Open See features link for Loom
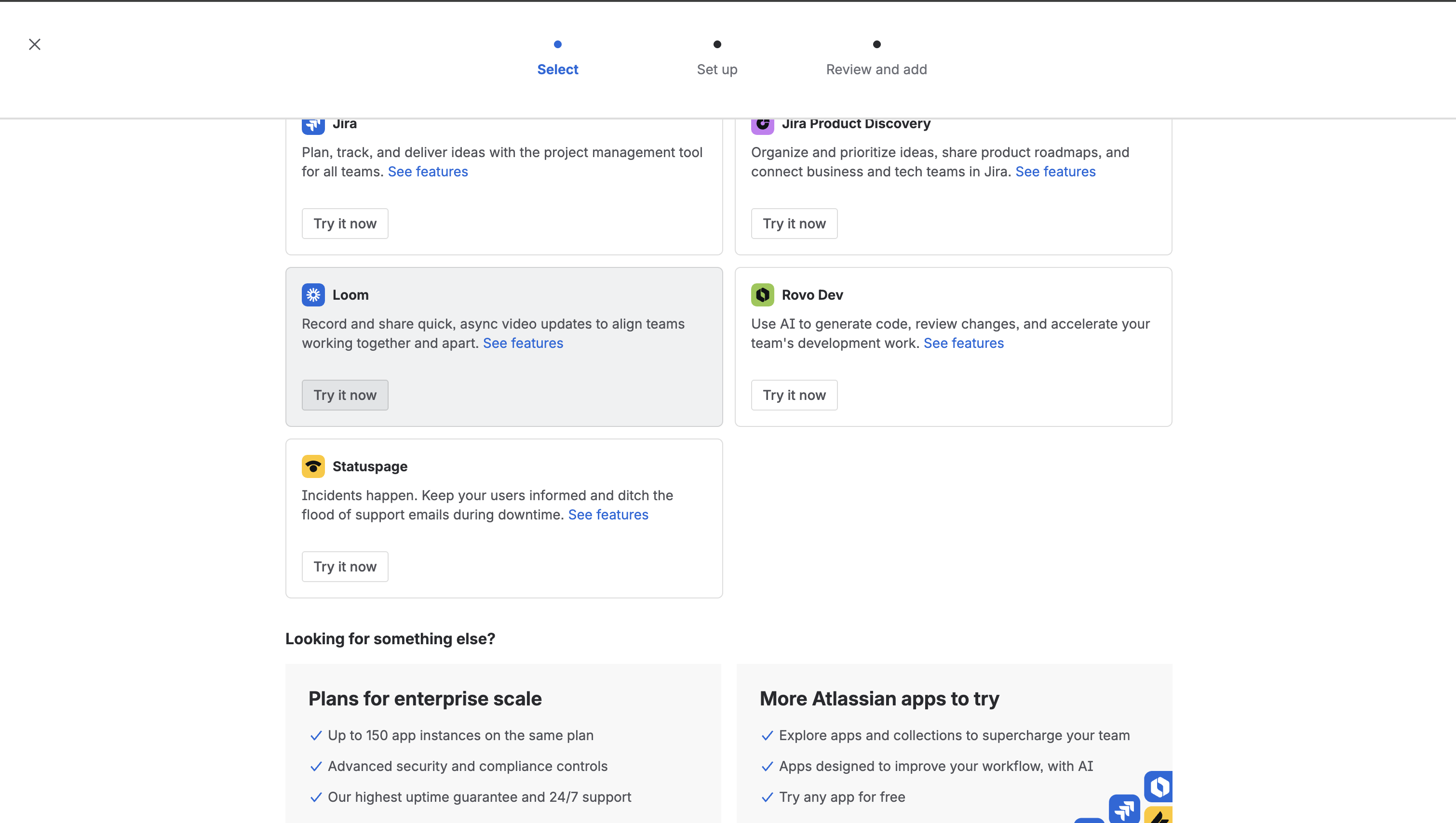1456x823 pixels. click(x=523, y=343)
